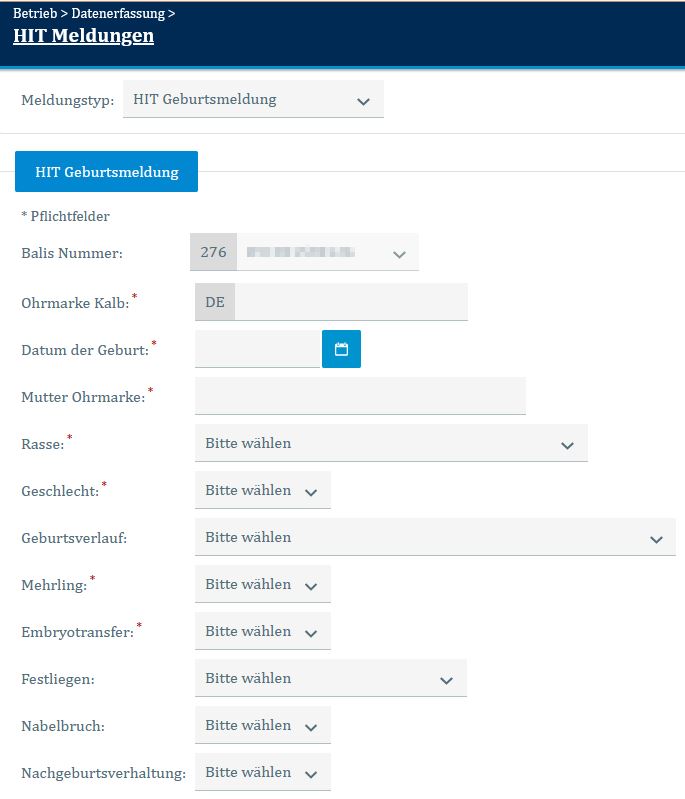Viewport: 685px width, 799px height.
Task: Expand the Mehrling dropdown
Action: click(263, 584)
